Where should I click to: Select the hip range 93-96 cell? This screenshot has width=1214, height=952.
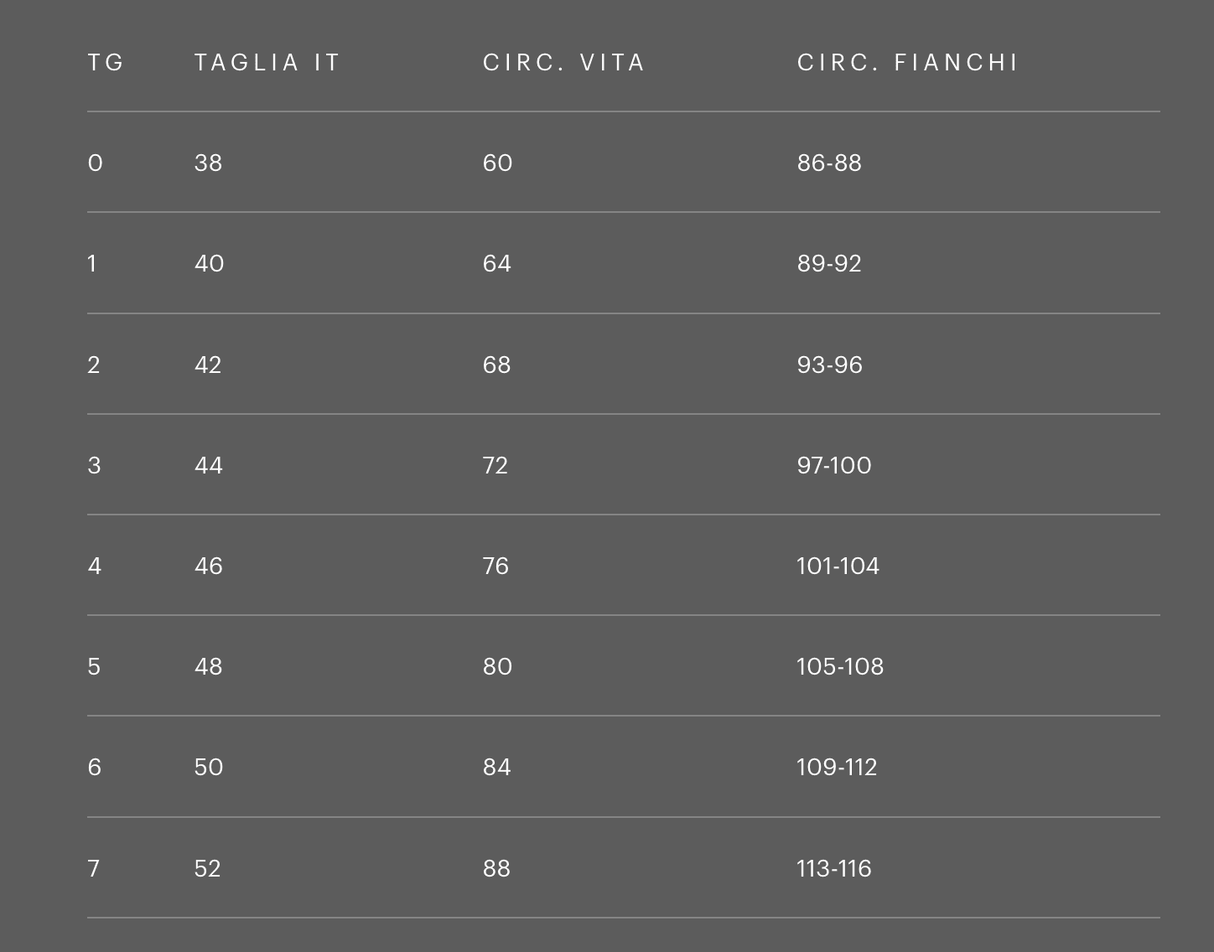(829, 365)
